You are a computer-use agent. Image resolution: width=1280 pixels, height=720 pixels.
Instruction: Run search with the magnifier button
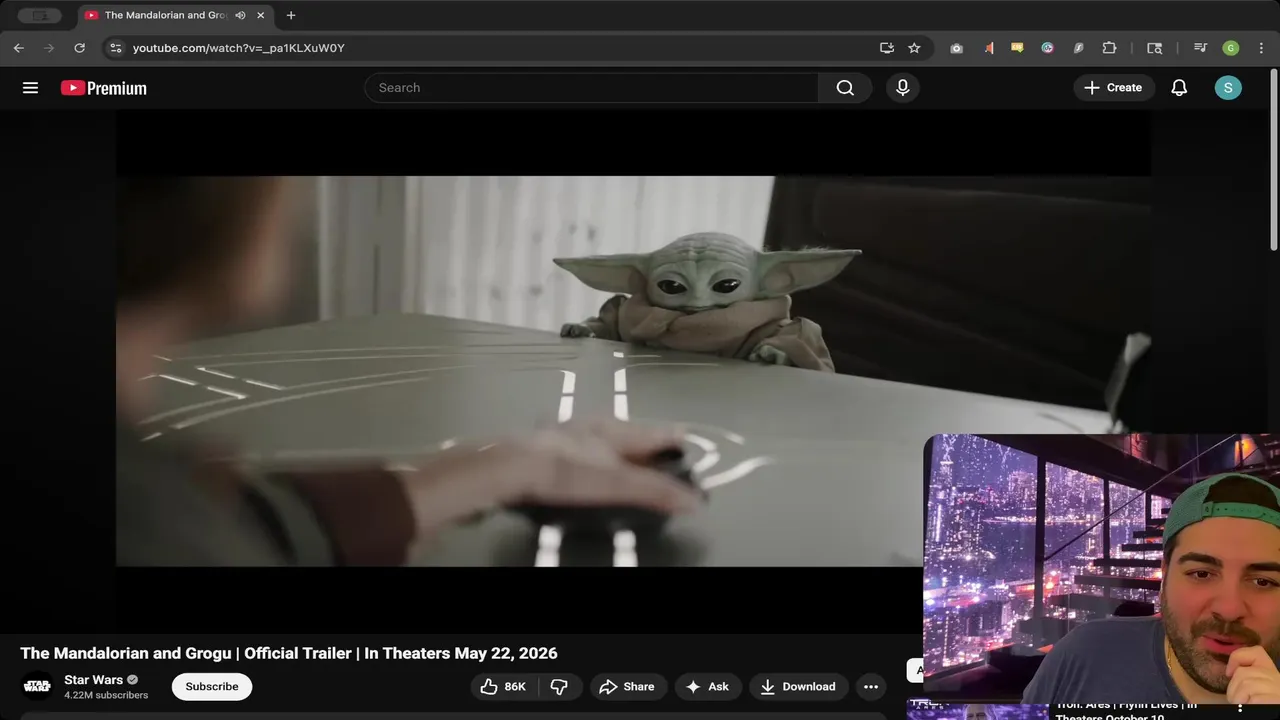point(845,88)
